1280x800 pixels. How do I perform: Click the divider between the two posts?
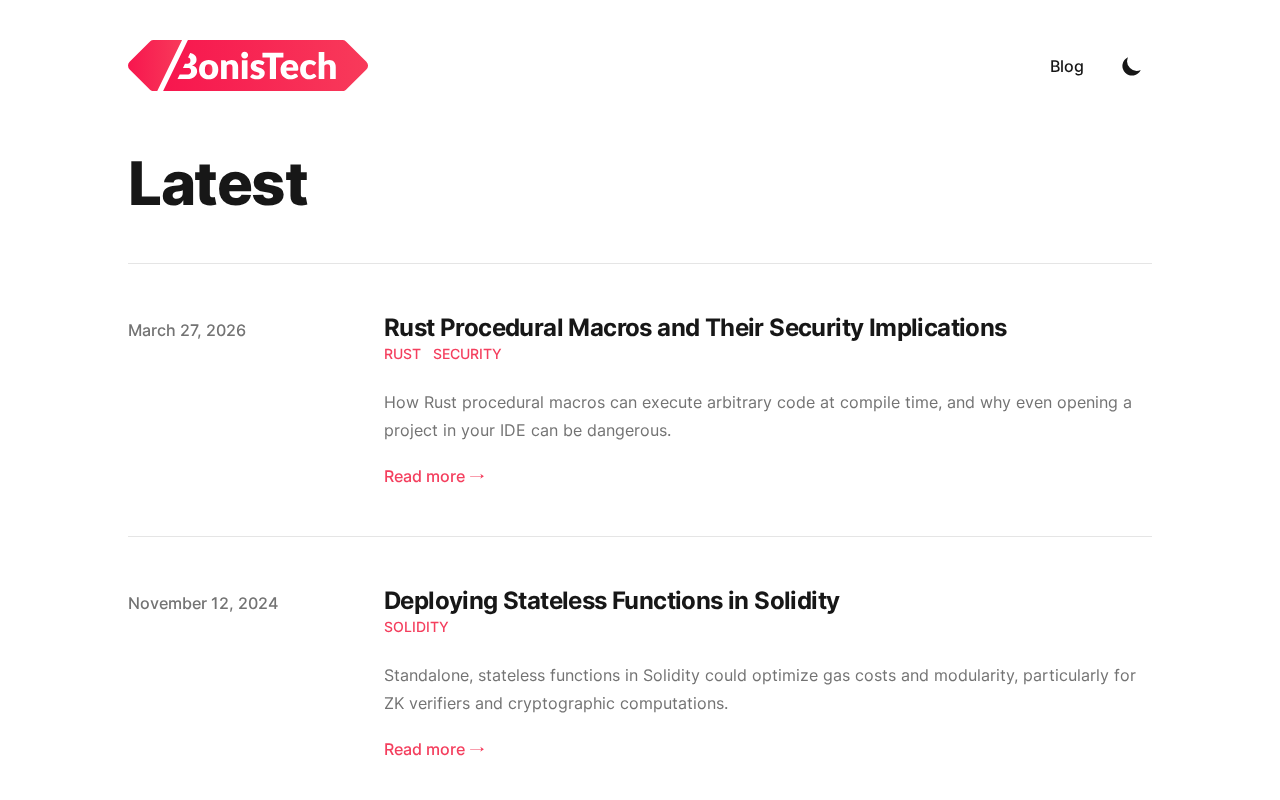[640, 537]
